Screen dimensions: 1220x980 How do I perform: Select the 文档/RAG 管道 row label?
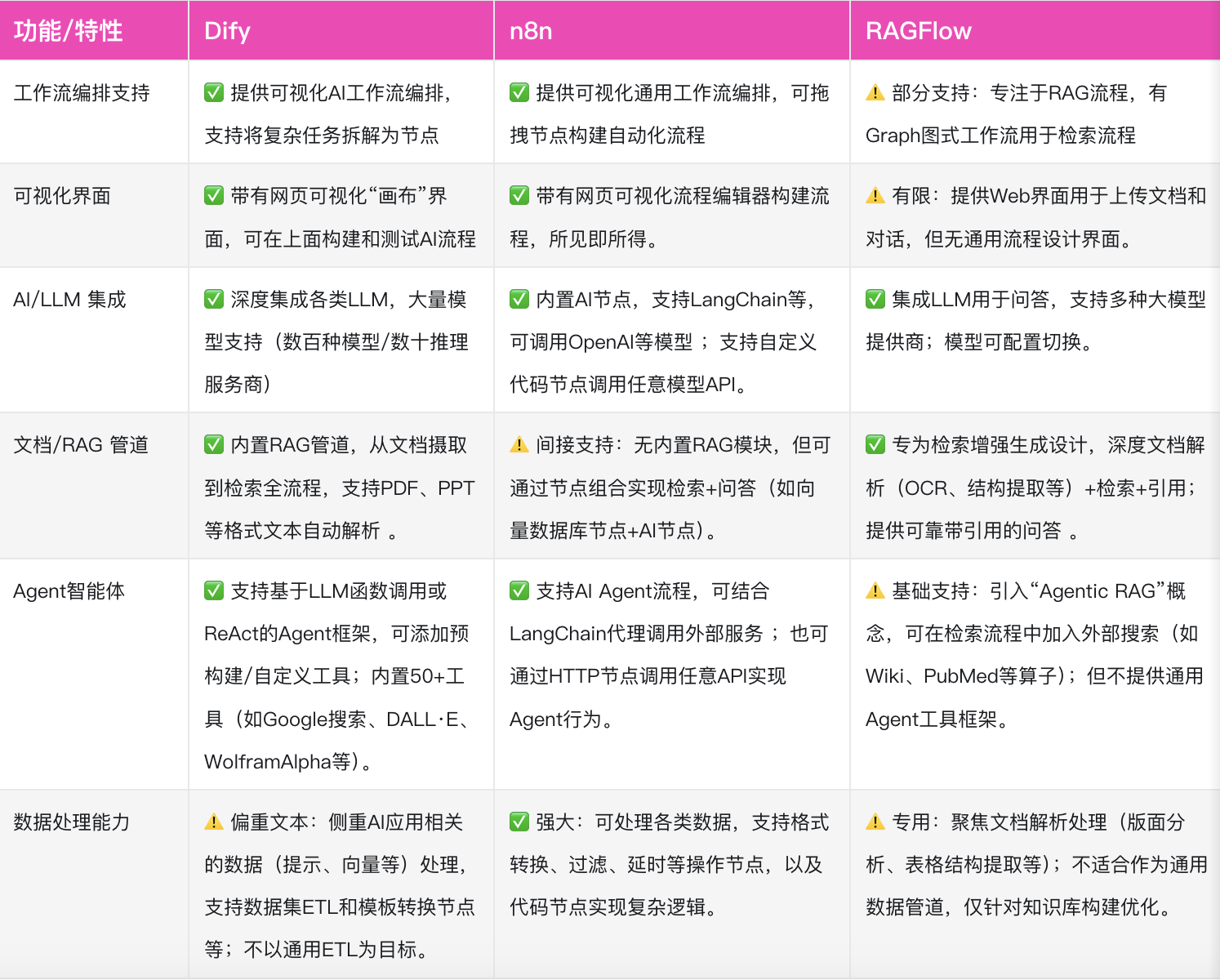[81, 445]
